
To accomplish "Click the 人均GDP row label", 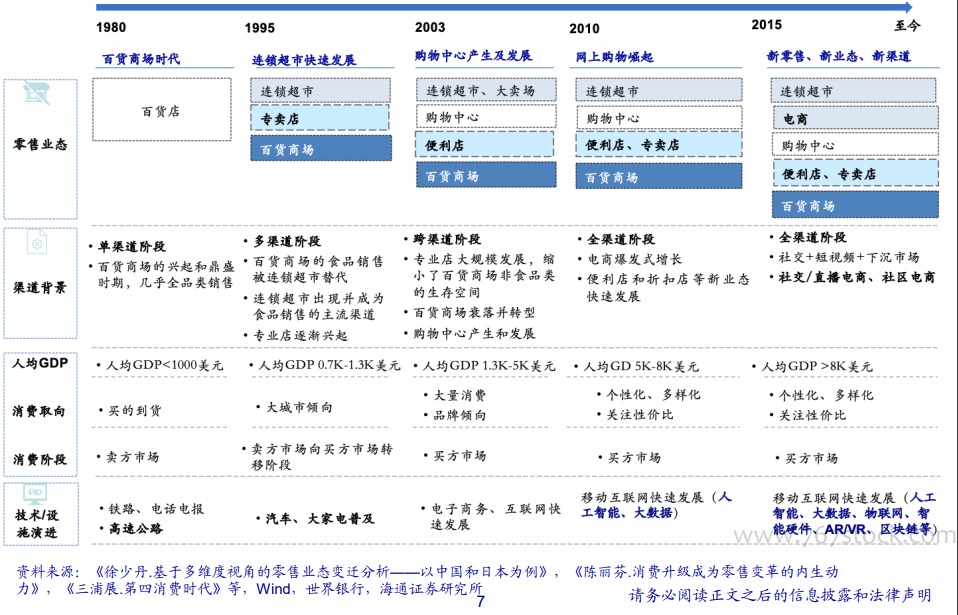I will (40, 363).
